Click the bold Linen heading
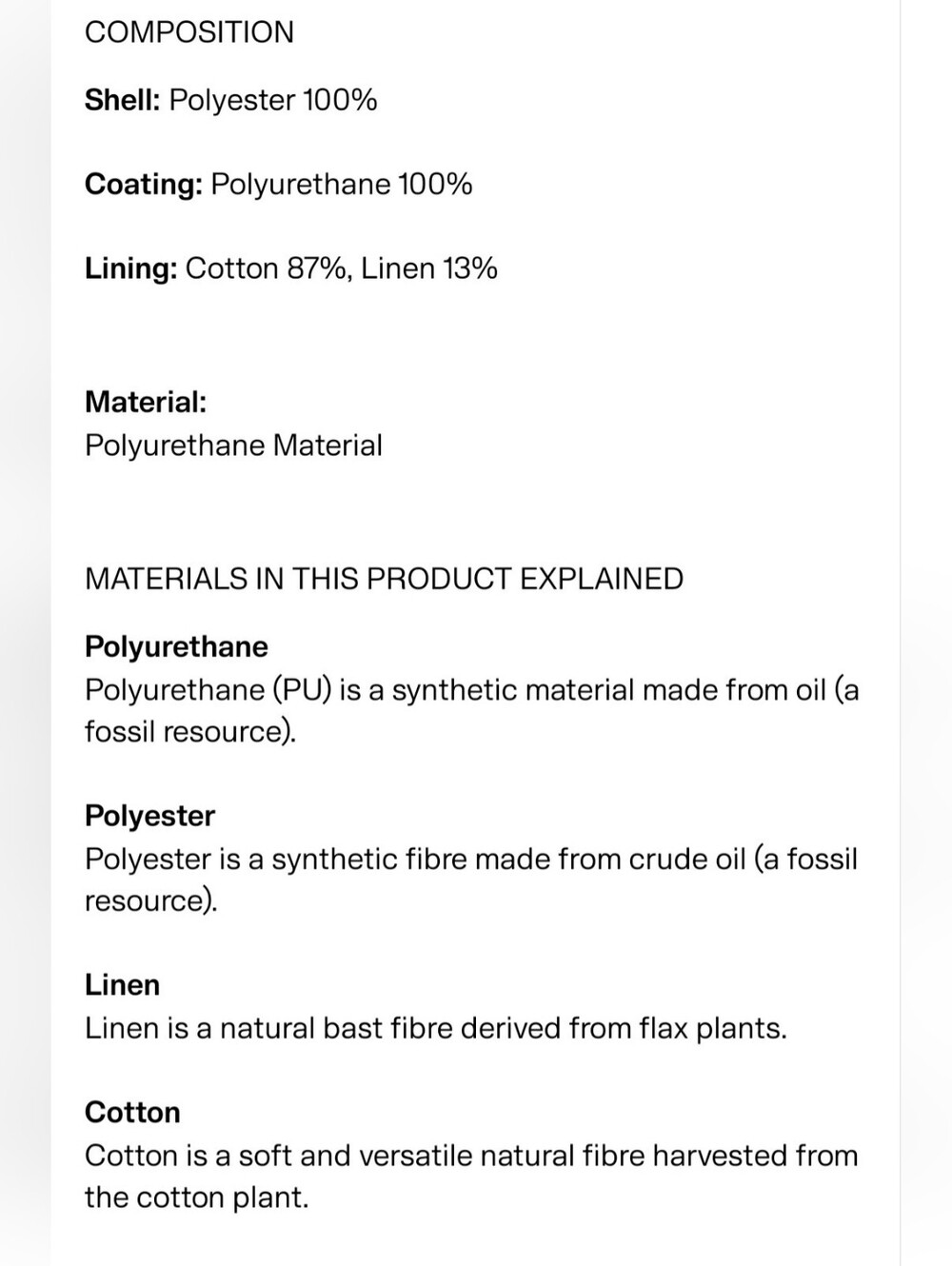This screenshot has height=1266, width=952. pos(122,984)
